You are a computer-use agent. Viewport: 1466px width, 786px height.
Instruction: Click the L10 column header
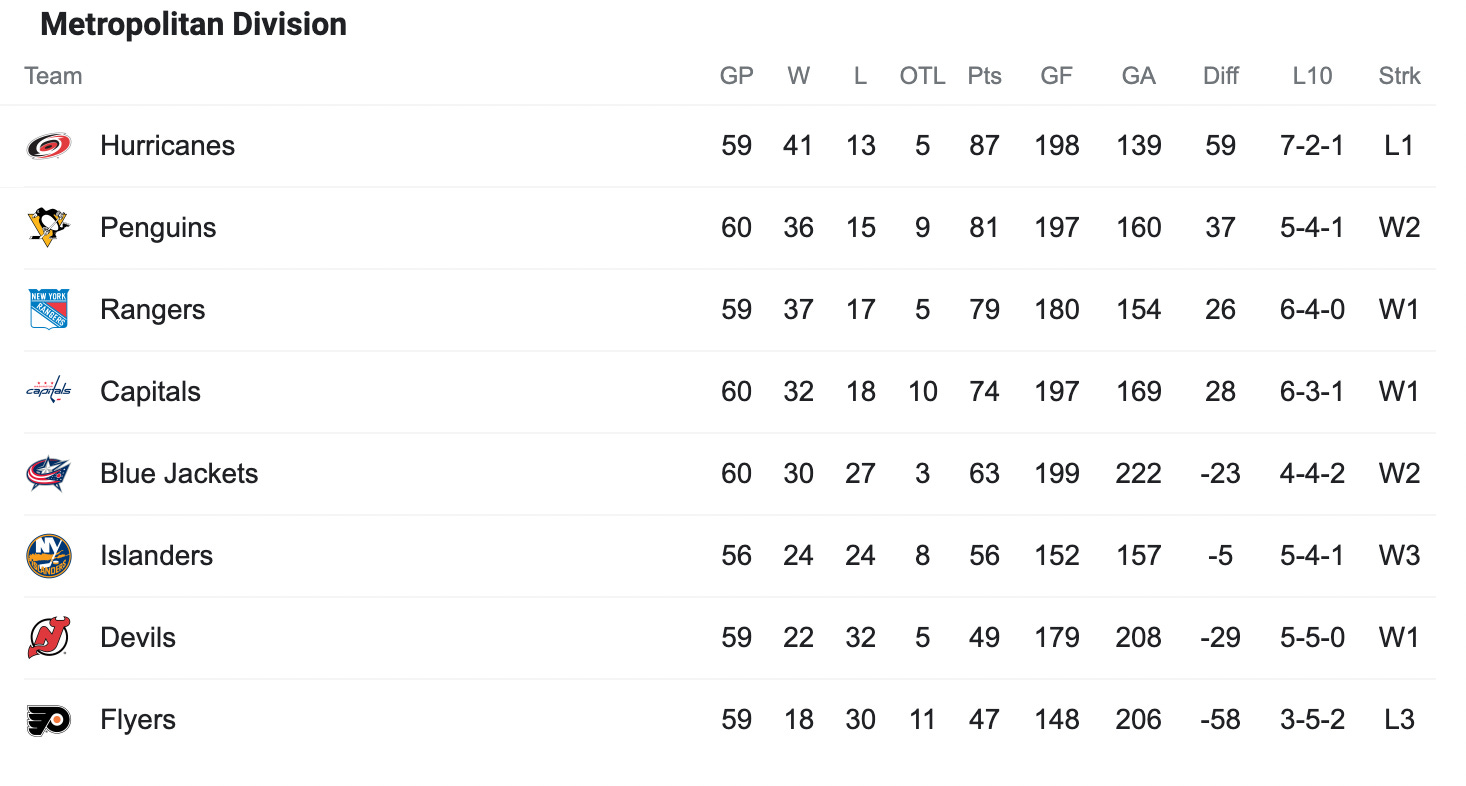click(x=1312, y=76)
